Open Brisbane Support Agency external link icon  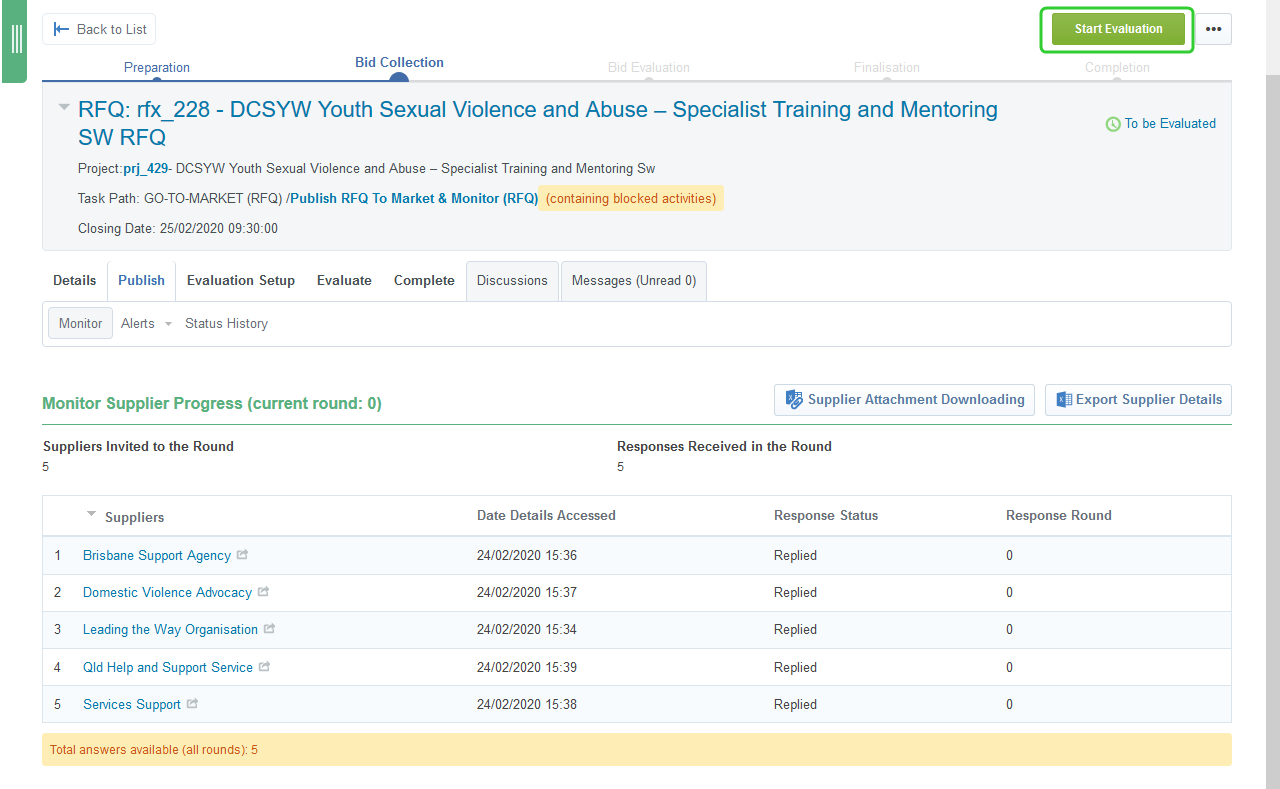pyautogui.click(x=242, y=555)
